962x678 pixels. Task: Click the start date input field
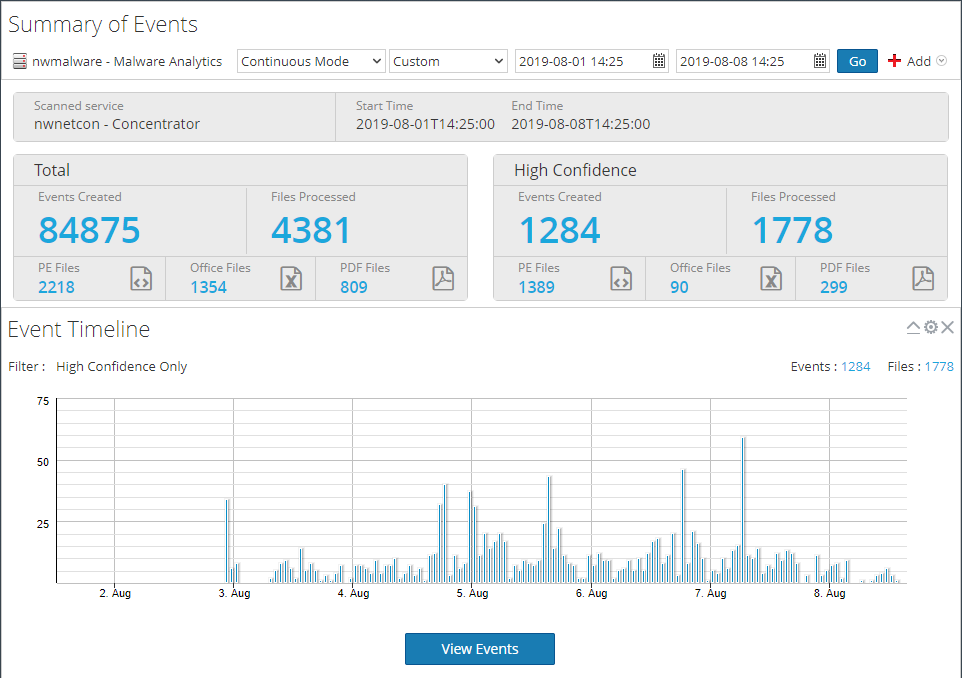[x=582, y=61]
